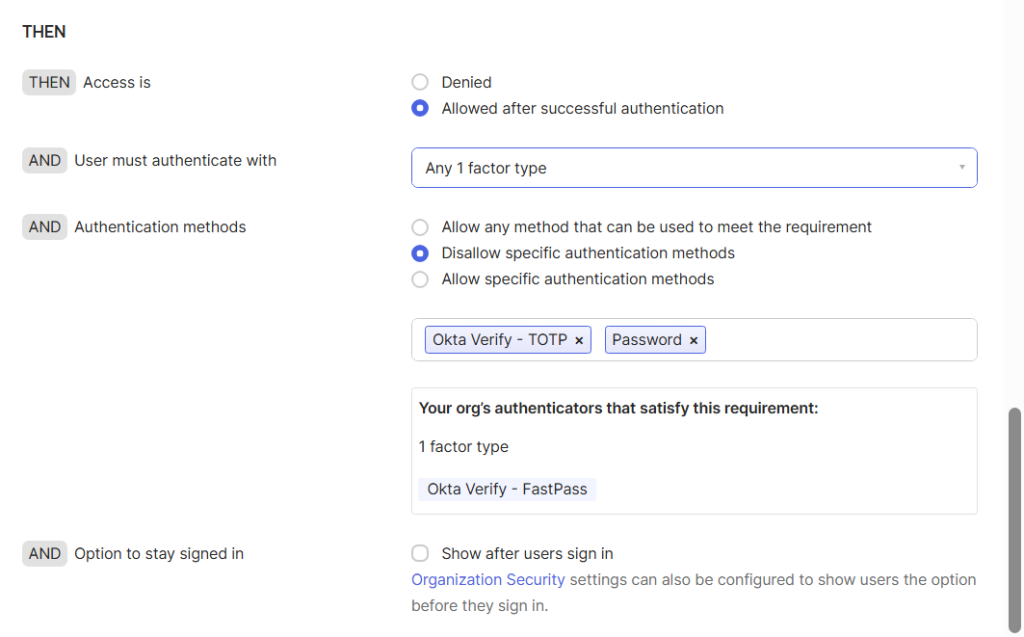Viewport: 1024px width, 637px height.
Task: Click AND badge beside Authentication methods
Action: 44,227
